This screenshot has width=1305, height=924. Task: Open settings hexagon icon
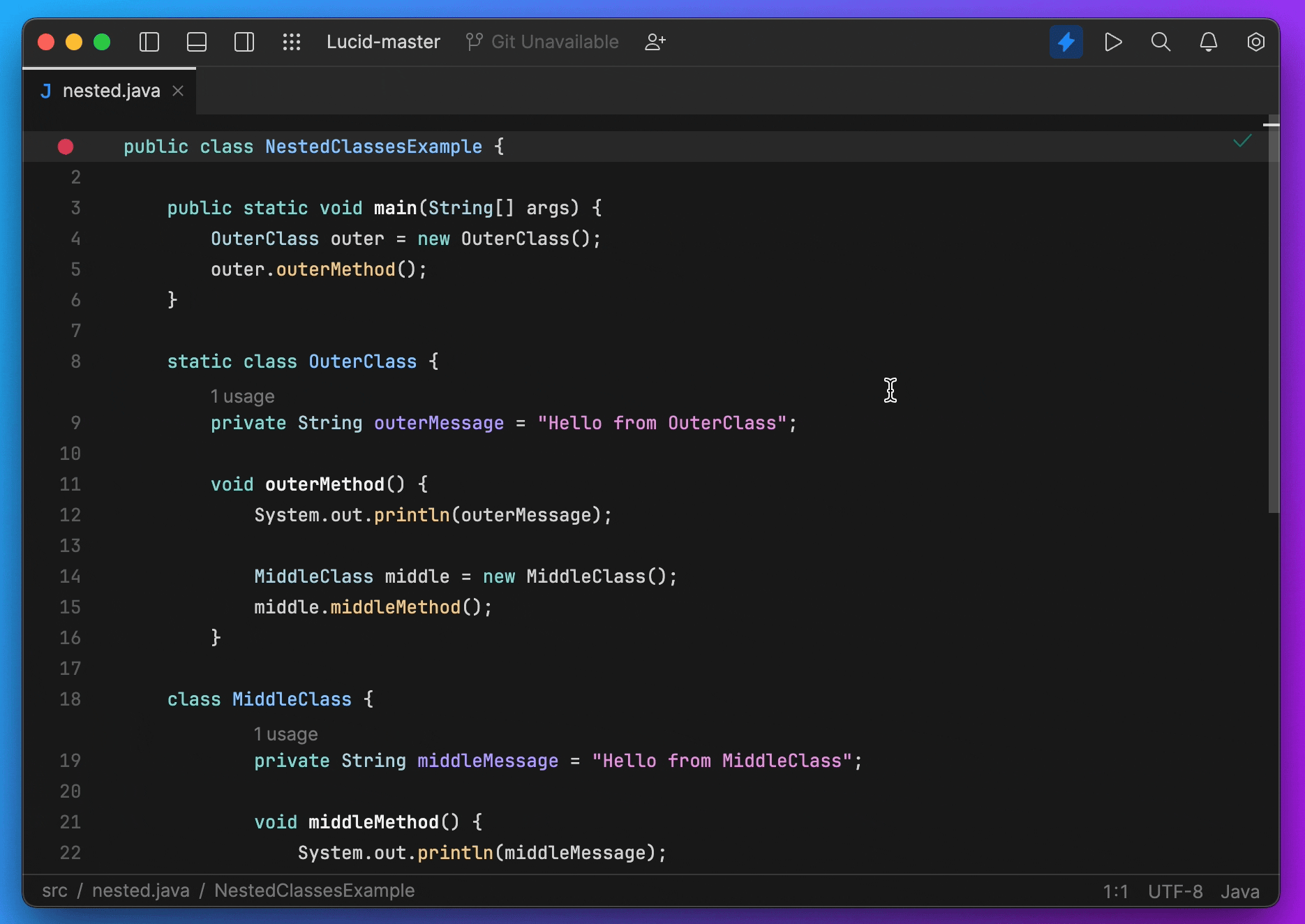click(1255, 42)
